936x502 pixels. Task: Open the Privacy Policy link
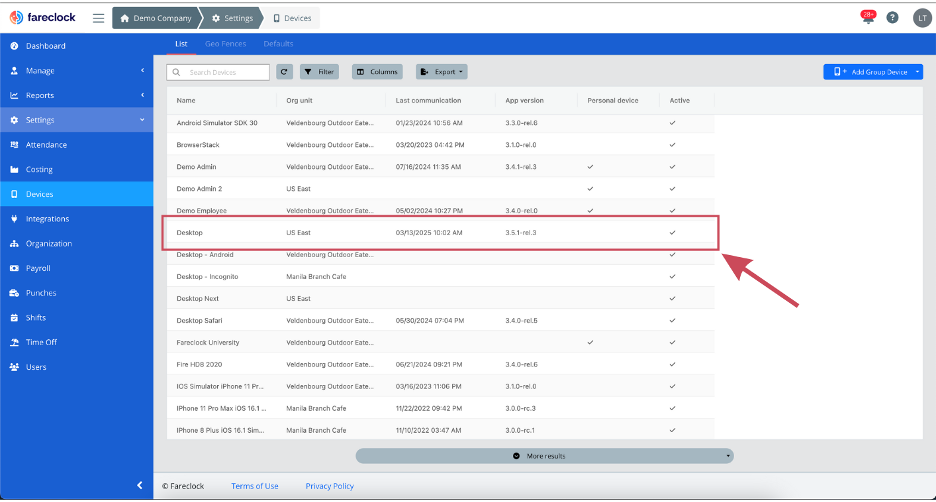point(329,486)
